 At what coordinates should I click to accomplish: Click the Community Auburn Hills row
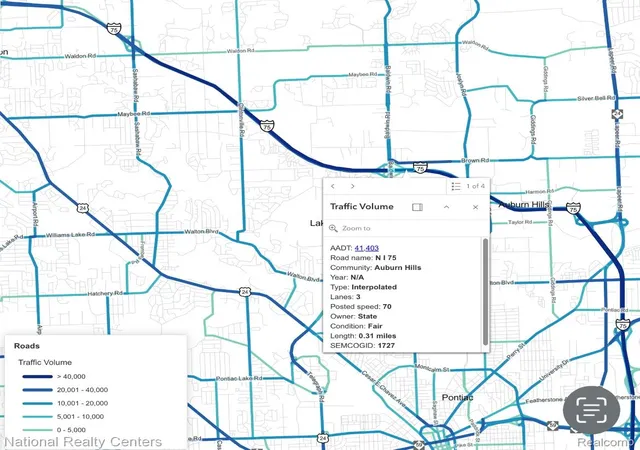[x=376, y=267]
